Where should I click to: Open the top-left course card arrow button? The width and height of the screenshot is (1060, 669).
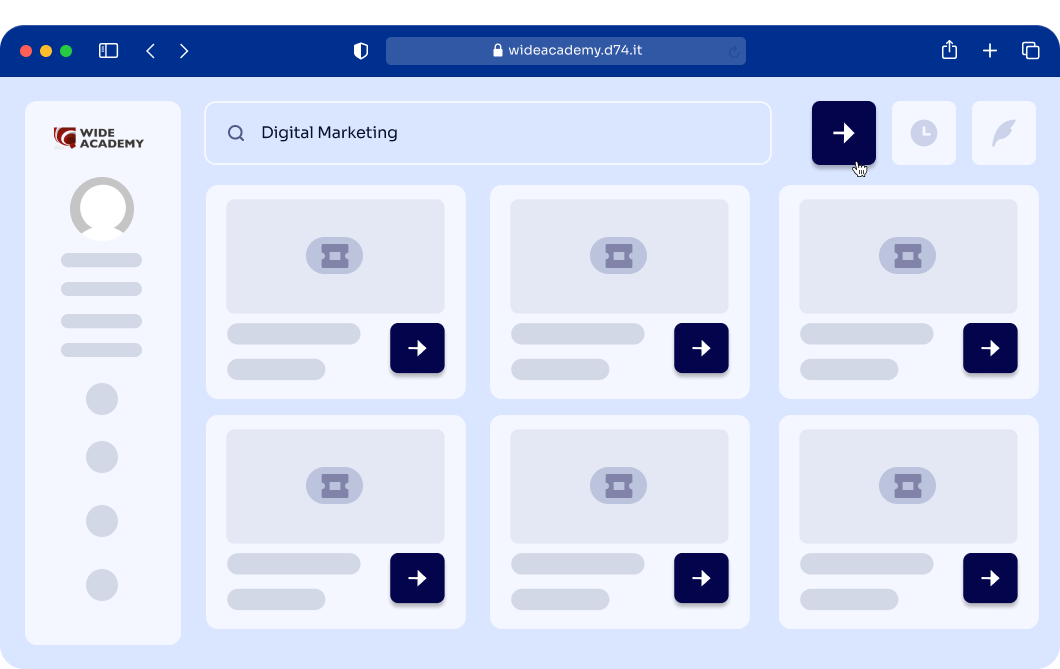[x=417, y=348]
